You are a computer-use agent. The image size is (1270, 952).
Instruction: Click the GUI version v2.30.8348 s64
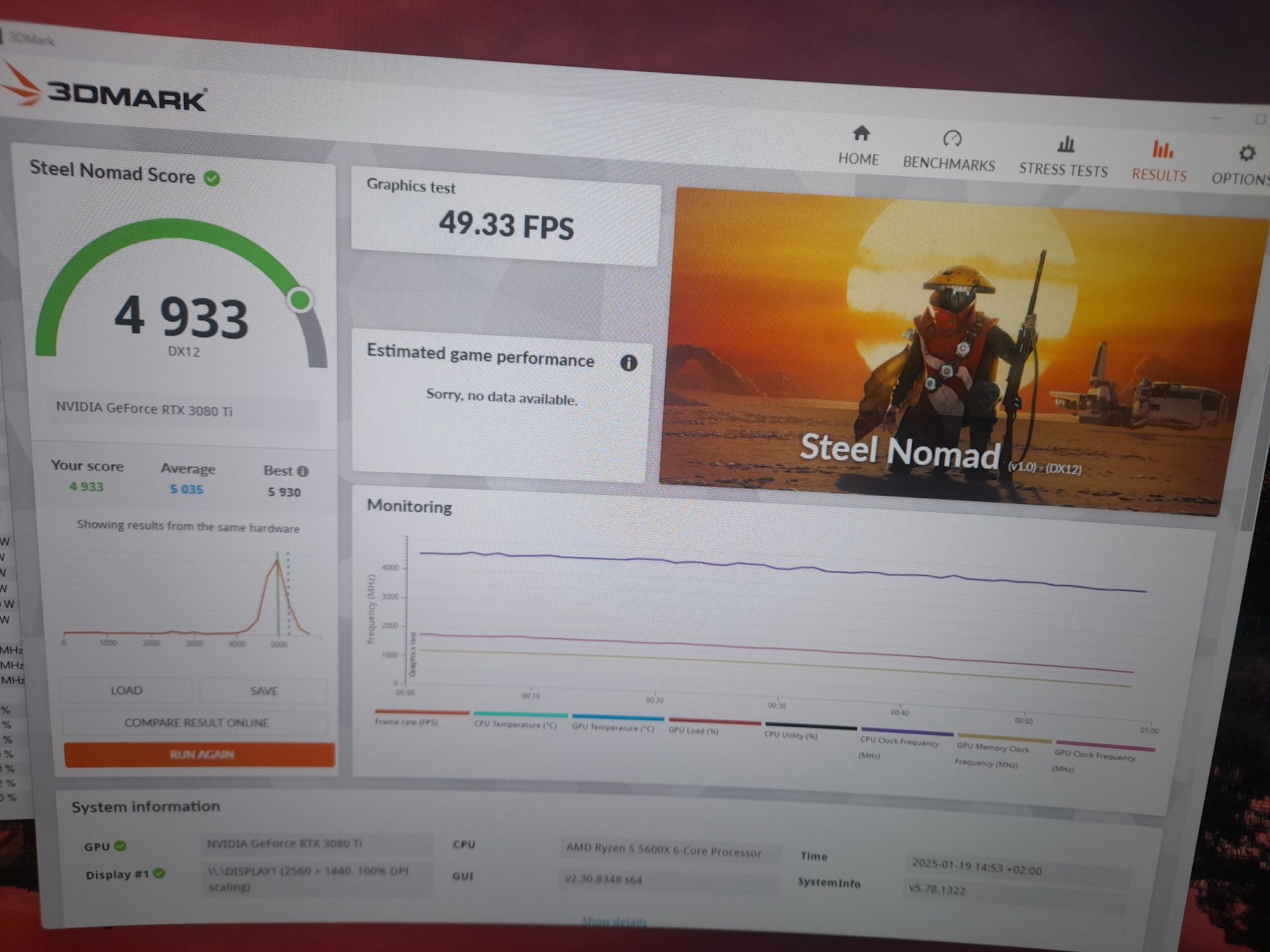[x=603, y=879]
